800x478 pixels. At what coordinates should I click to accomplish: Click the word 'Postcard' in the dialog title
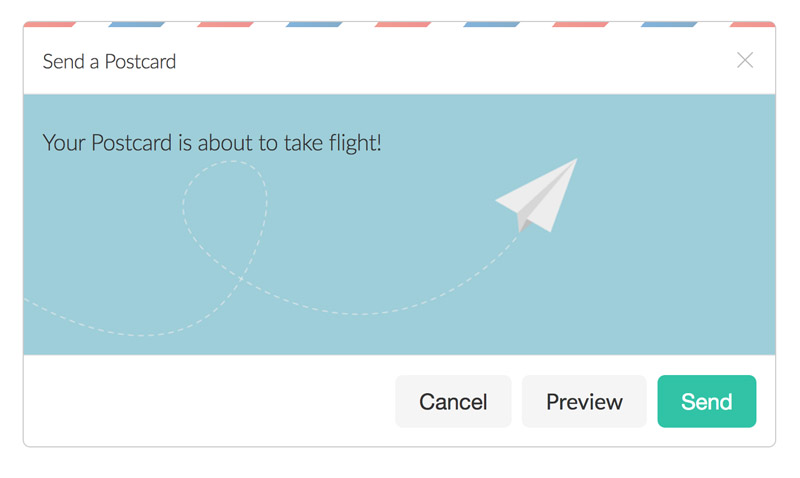pos(140,62)
